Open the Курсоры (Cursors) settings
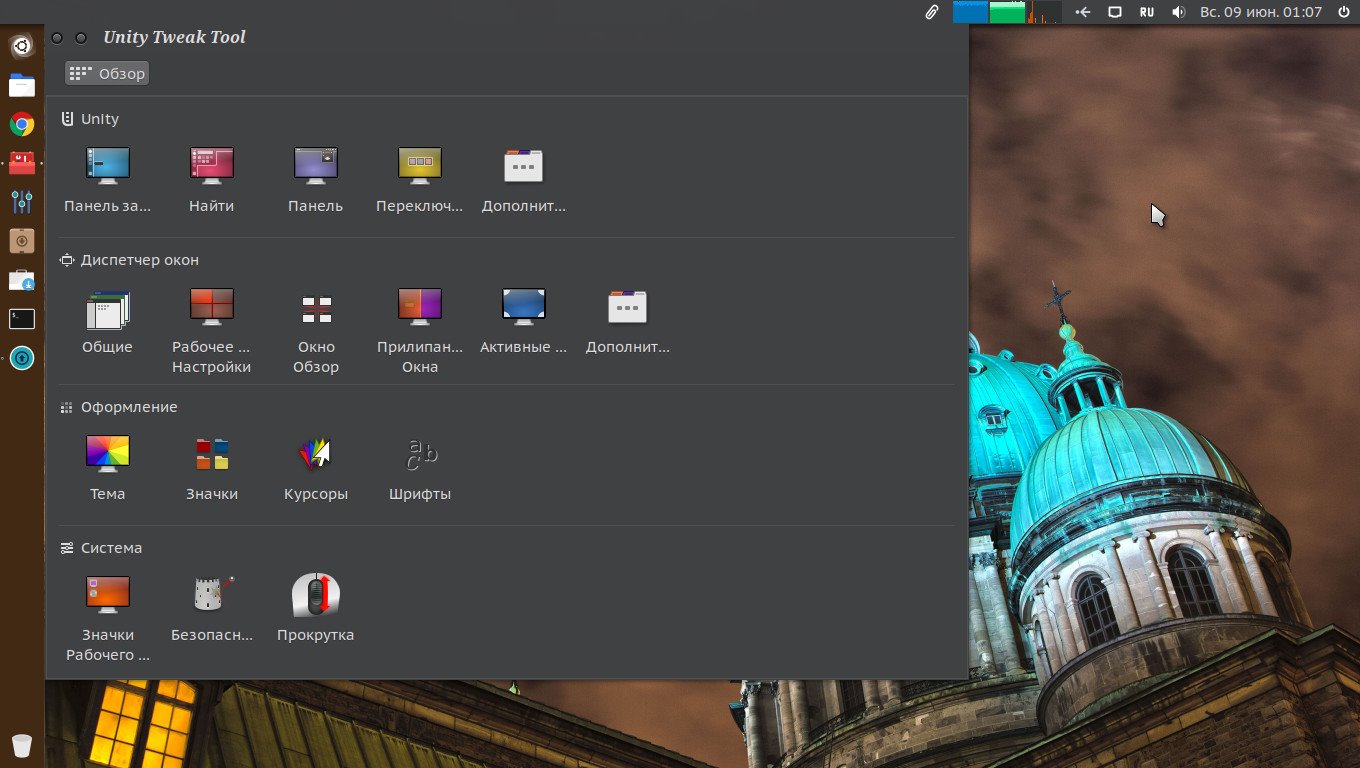This screenshot has width=1360, height=768. coord(315,455)
